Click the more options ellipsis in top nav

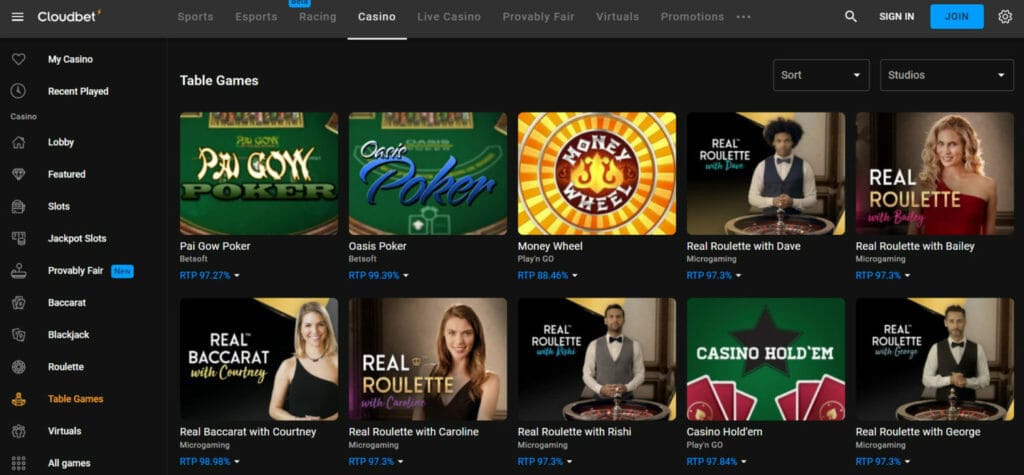743,17
